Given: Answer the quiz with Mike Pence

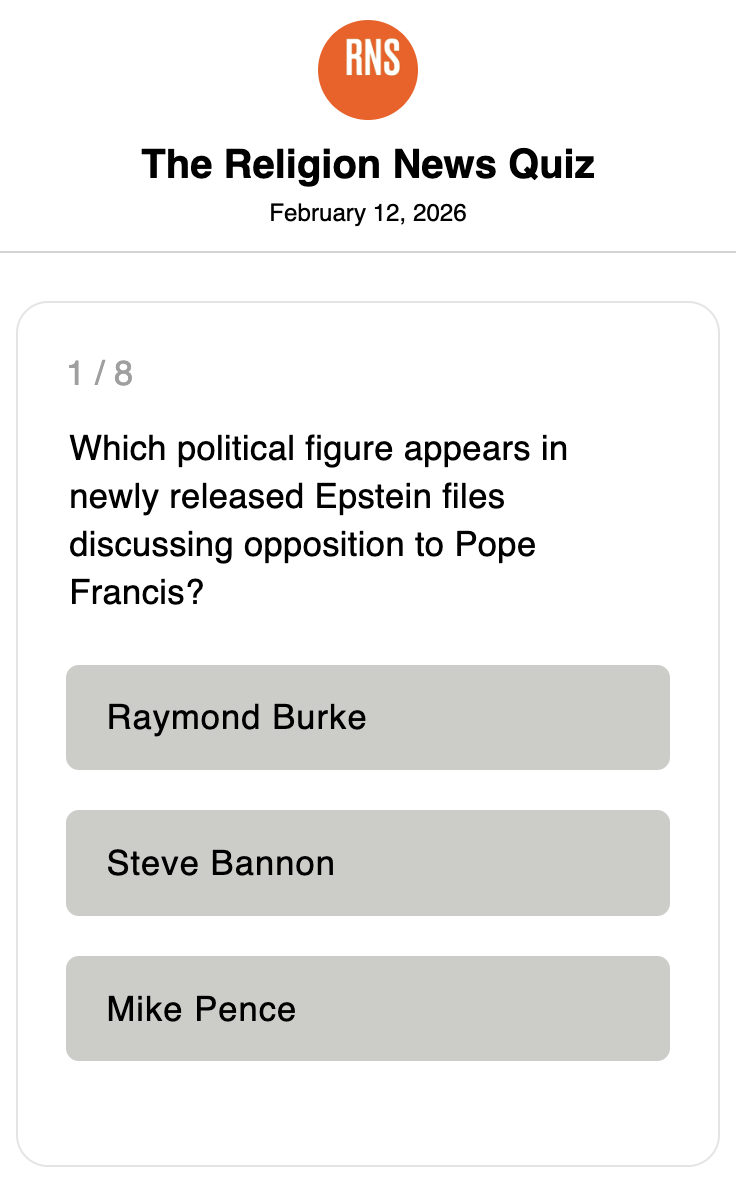Looking at the screenshot, I should pyautogui.click(x=368, y=1008).
